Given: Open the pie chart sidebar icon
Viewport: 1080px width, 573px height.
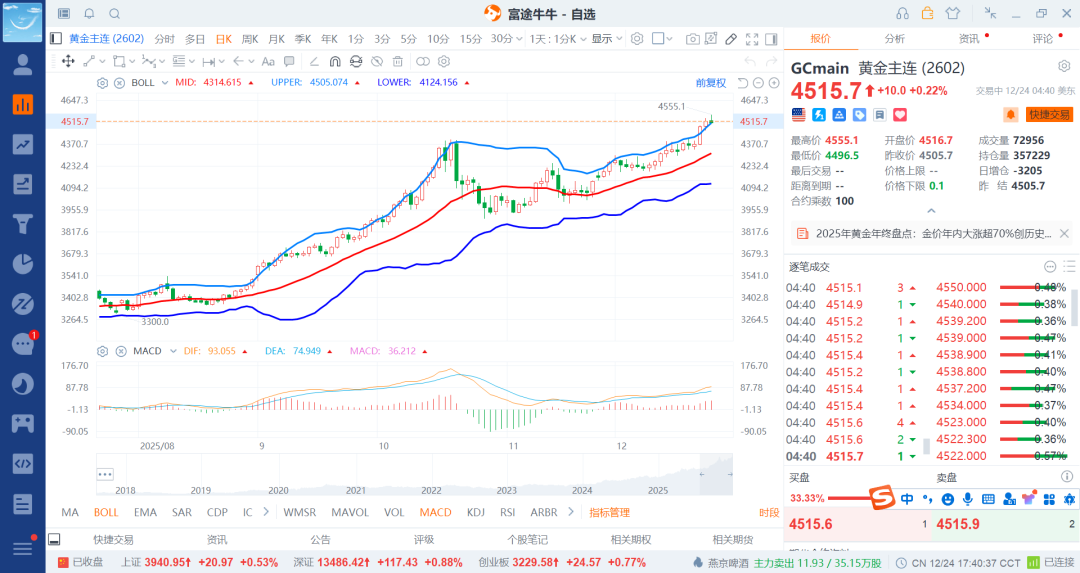Looking at the screenshot, I should (x=23, y=264).
